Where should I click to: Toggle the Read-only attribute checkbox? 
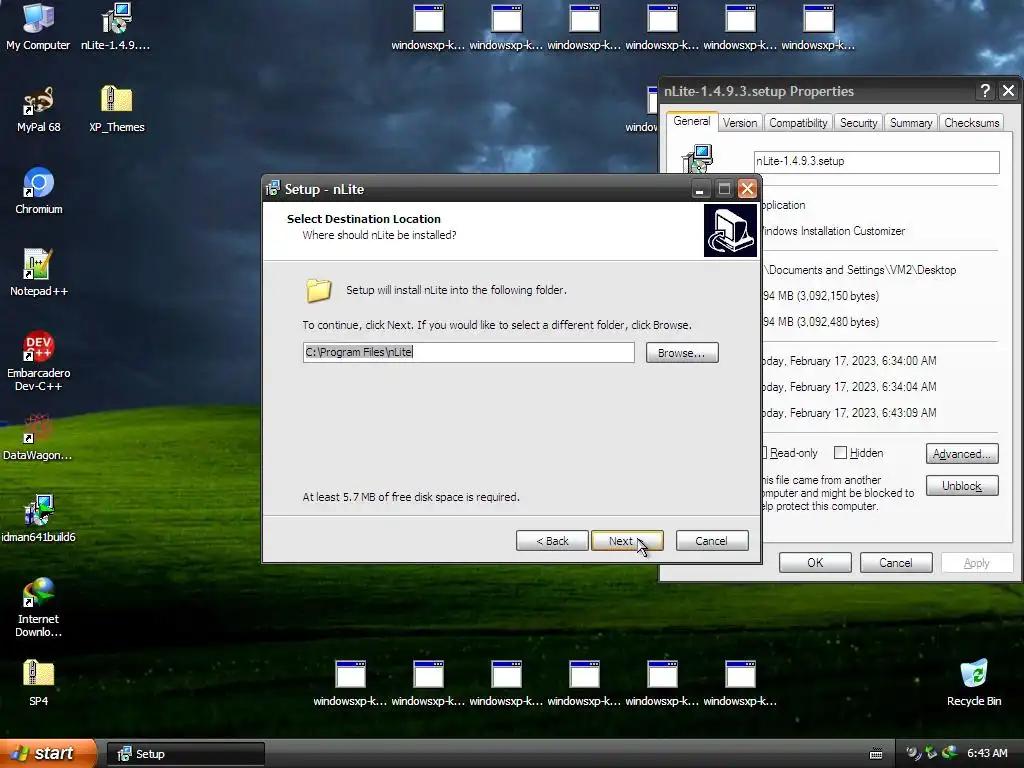(x=765, y=453)
